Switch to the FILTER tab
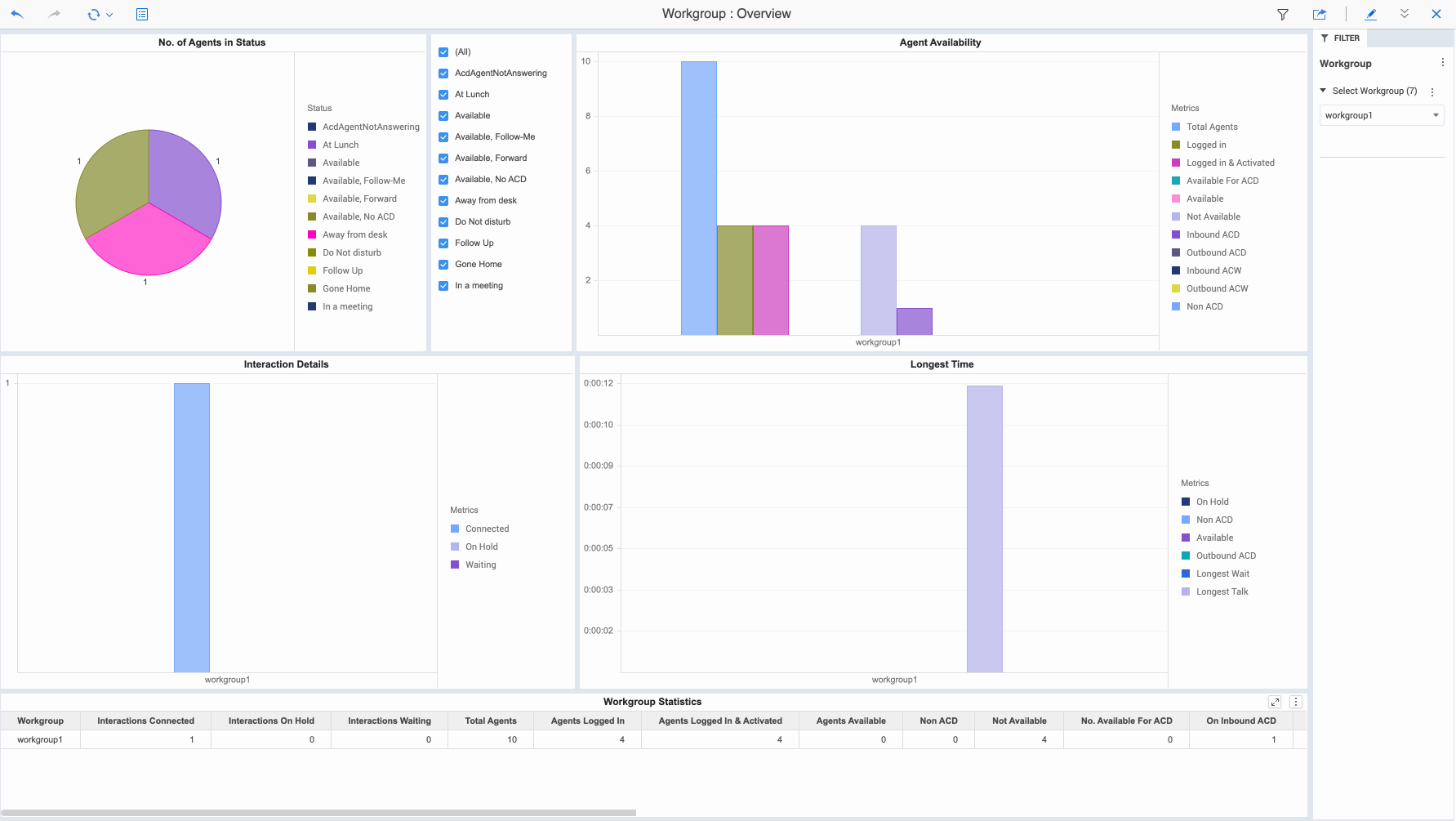 click(x=1340, y=38)
